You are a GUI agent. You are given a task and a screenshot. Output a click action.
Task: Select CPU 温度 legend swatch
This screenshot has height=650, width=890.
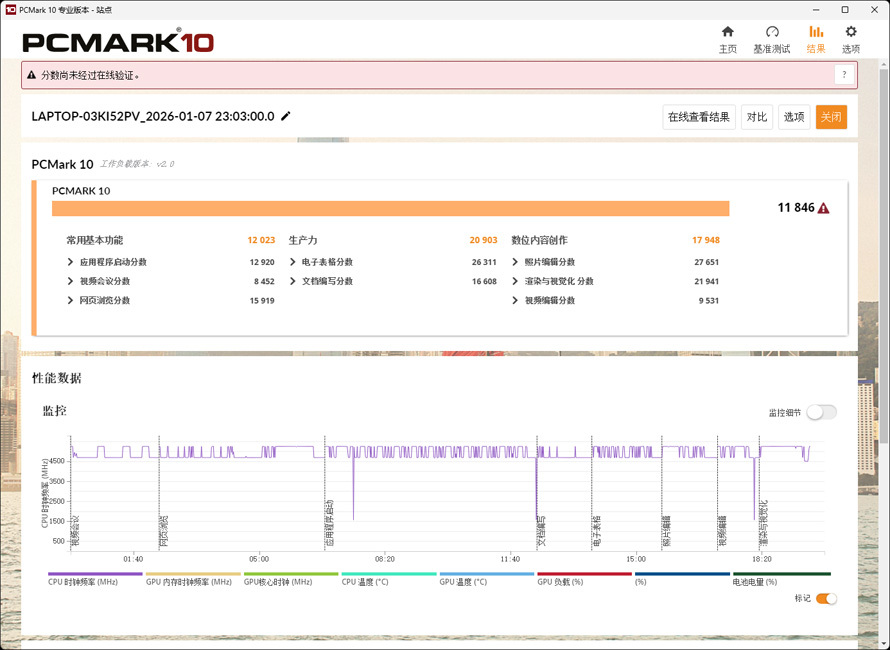[x=389, y=574]
